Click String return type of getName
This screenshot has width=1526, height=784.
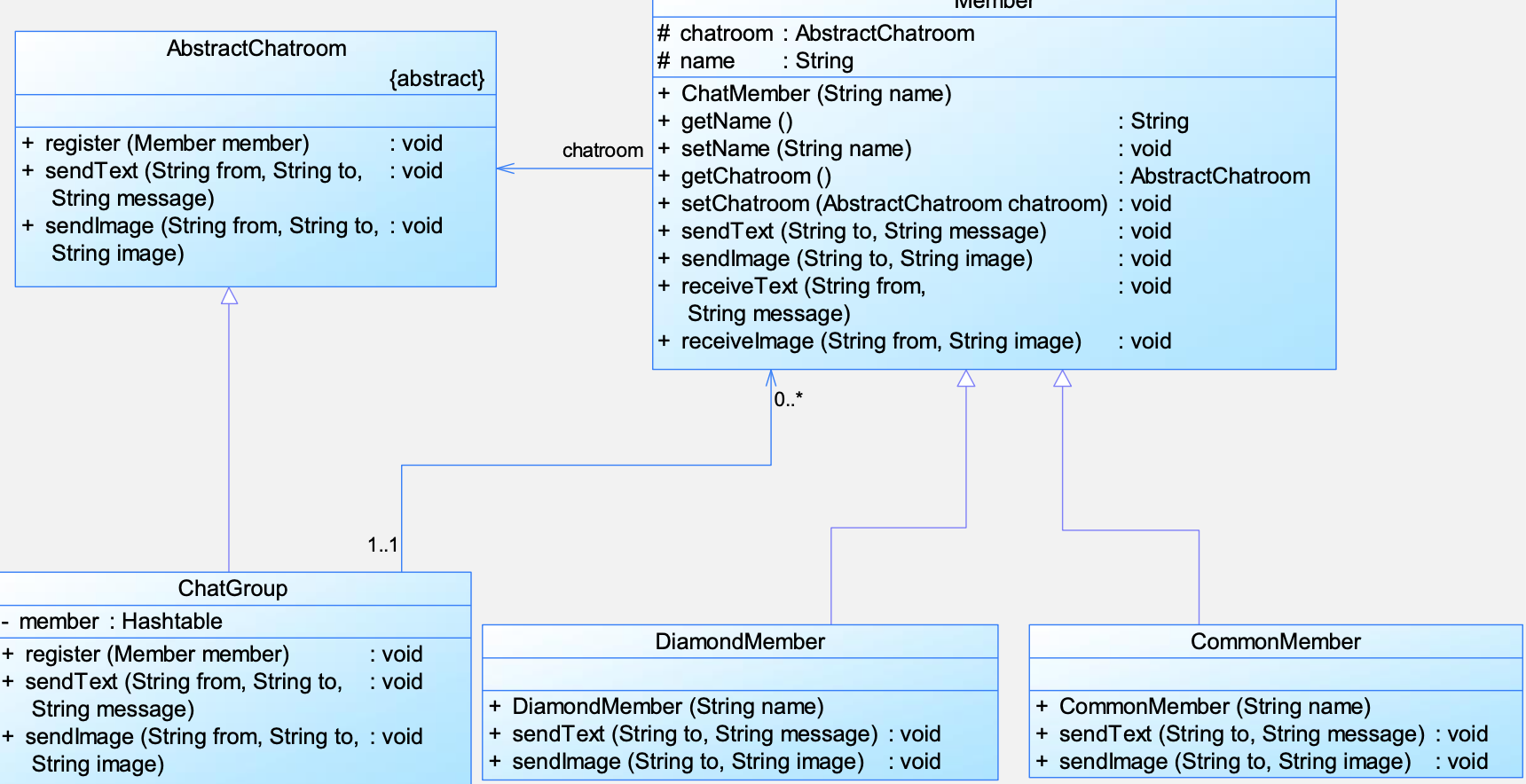click(1160, 122)
